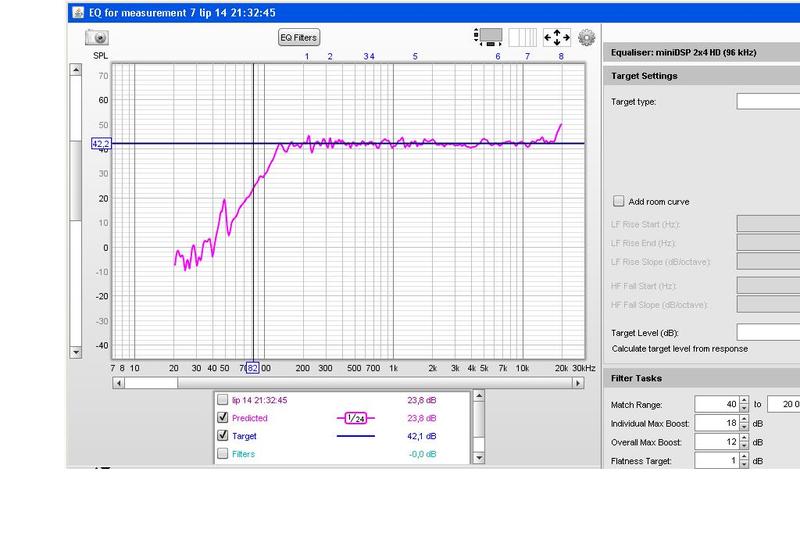The width and height of the screenshot is (800, 547).
Task: Click the capture graph camera icon
Action: [x=96, y=37]
